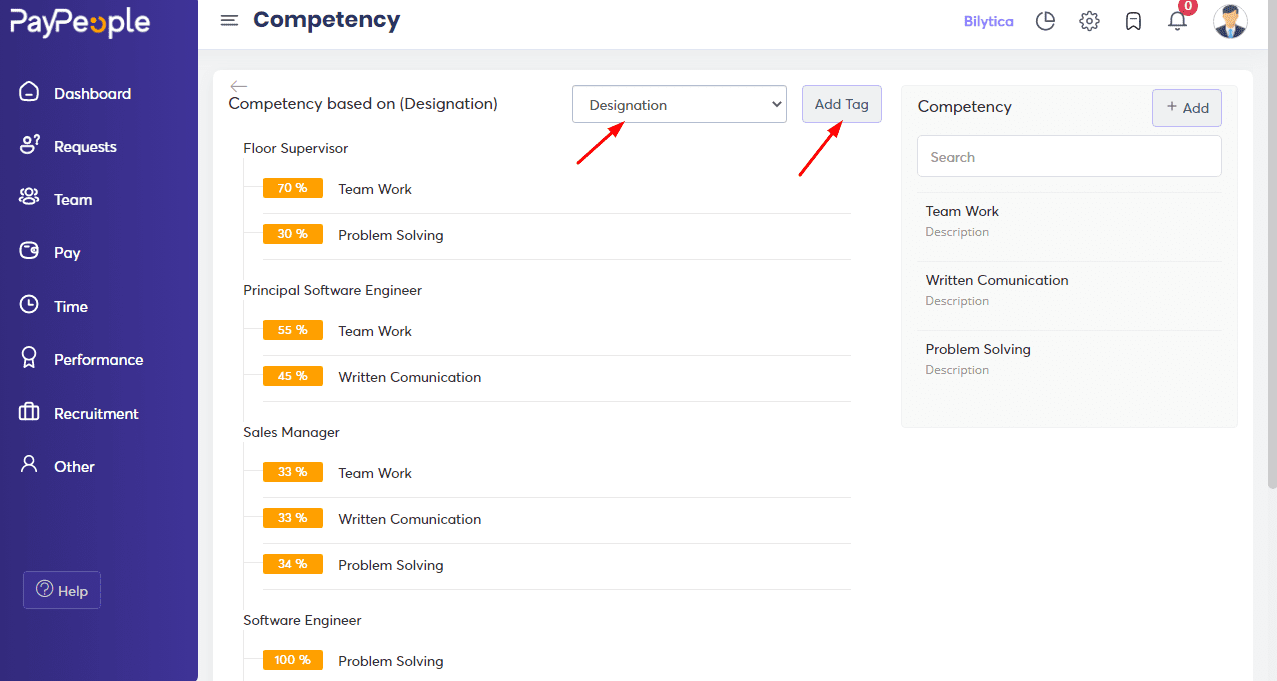Select the Principal Software Engineer designation
This screenshot has height=681, width=1277.
(333, 290)
